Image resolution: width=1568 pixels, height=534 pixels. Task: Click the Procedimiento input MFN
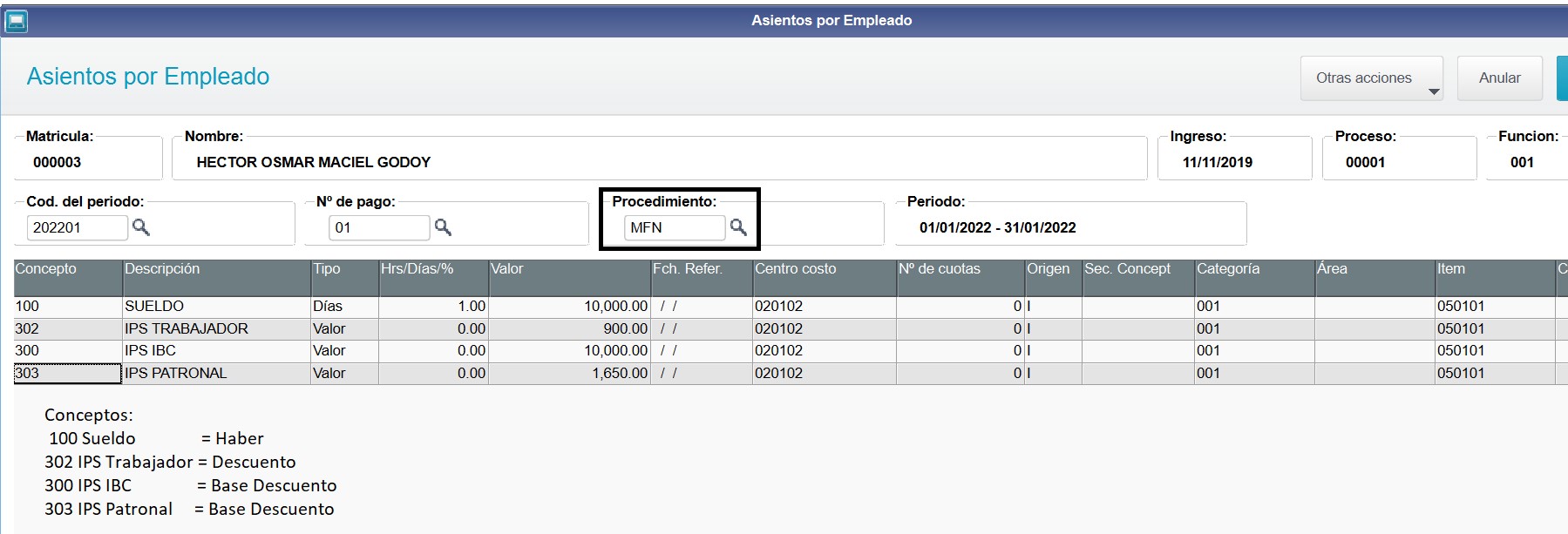[x=675, y=227]
